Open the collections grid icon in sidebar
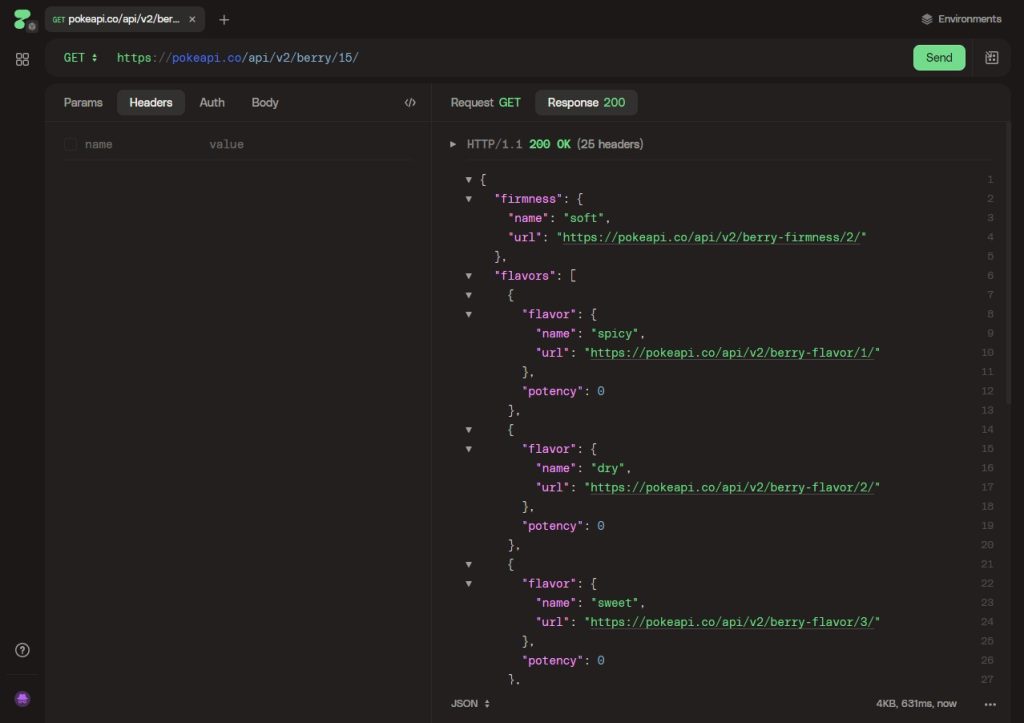The width and height of the screenshot is (1024, 723). (x=22, y=59)
